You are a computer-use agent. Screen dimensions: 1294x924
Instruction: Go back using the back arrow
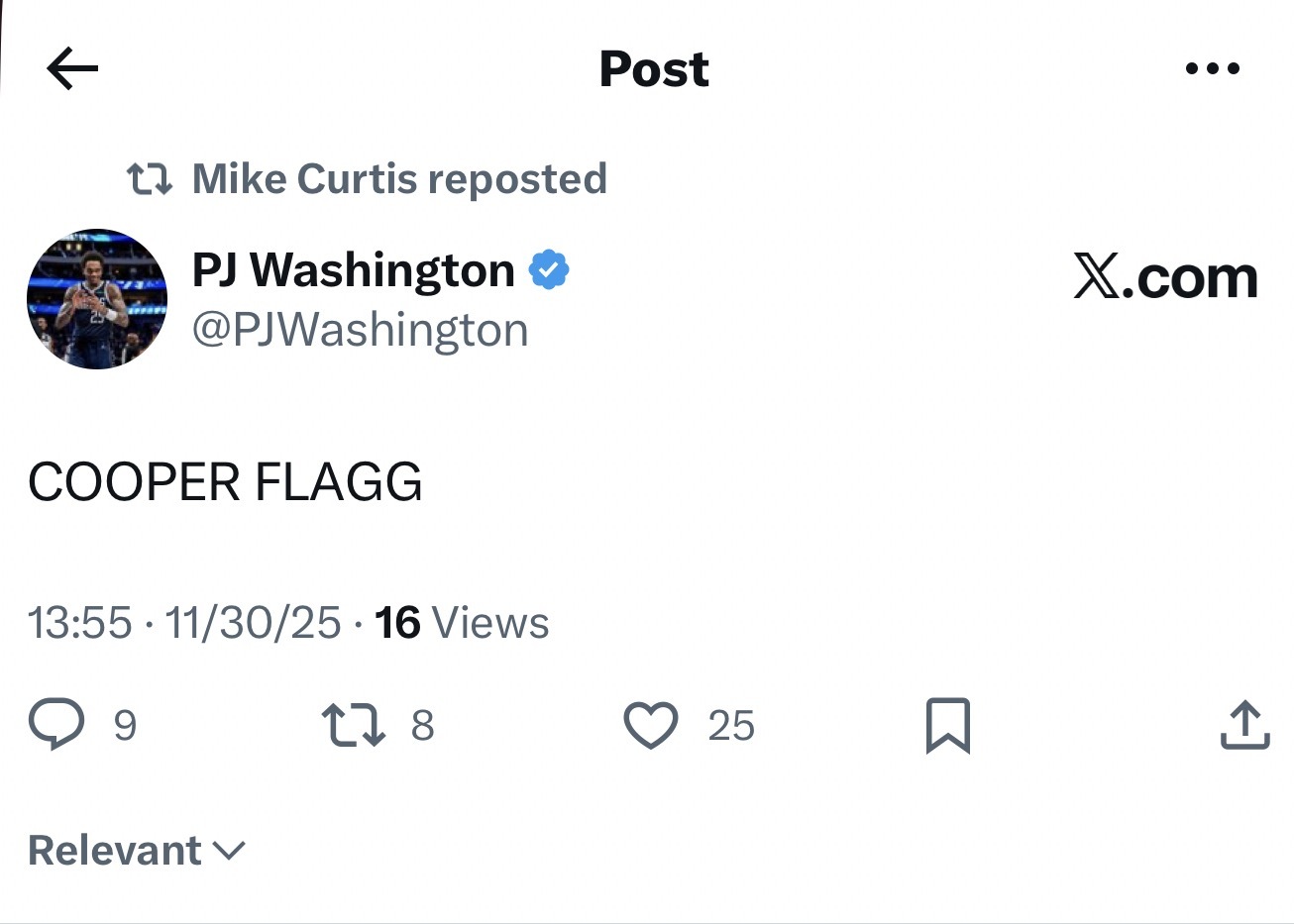click(x=71, y=67)
